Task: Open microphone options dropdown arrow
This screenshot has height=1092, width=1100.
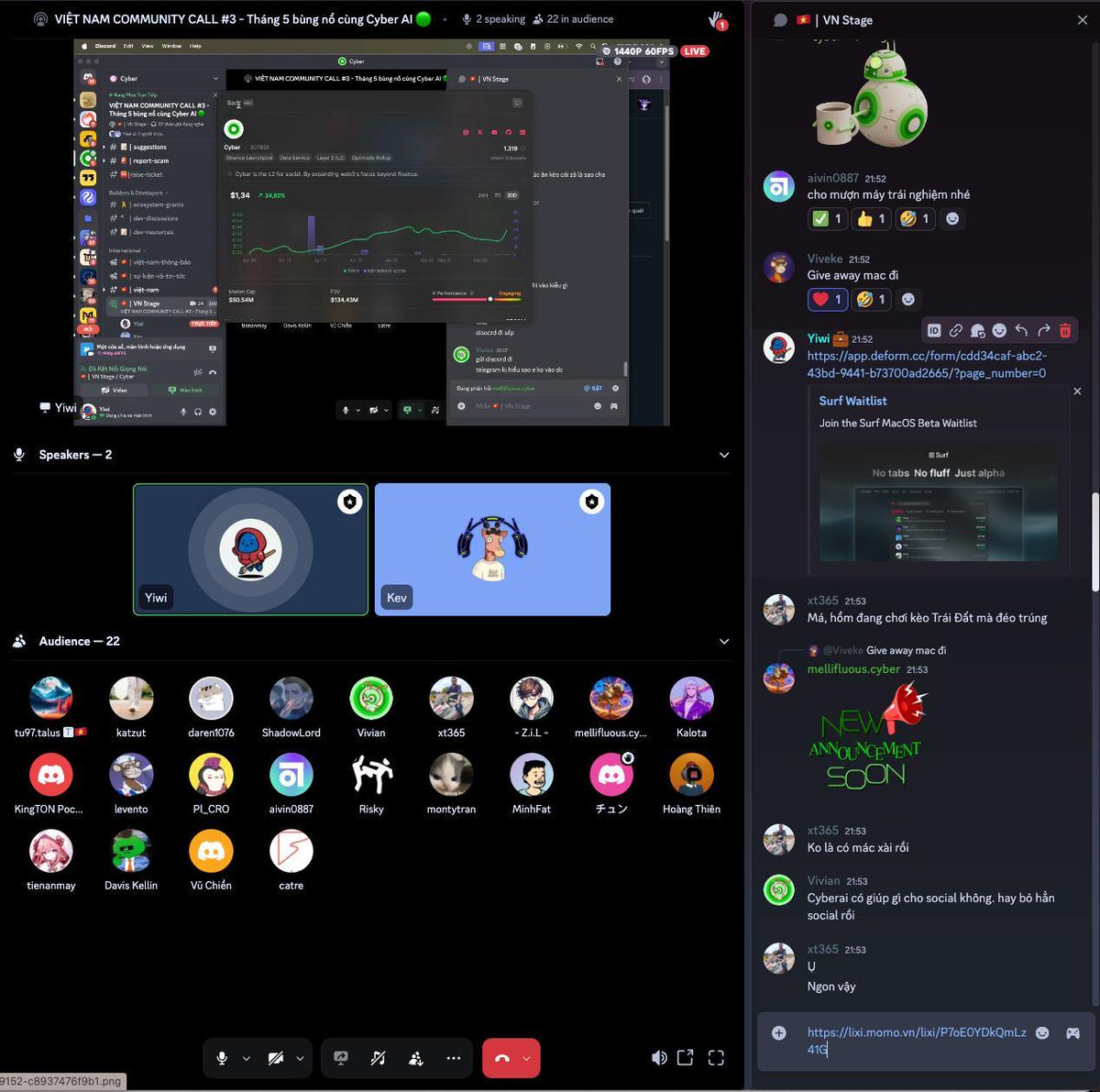Action: click(246, 1058)
